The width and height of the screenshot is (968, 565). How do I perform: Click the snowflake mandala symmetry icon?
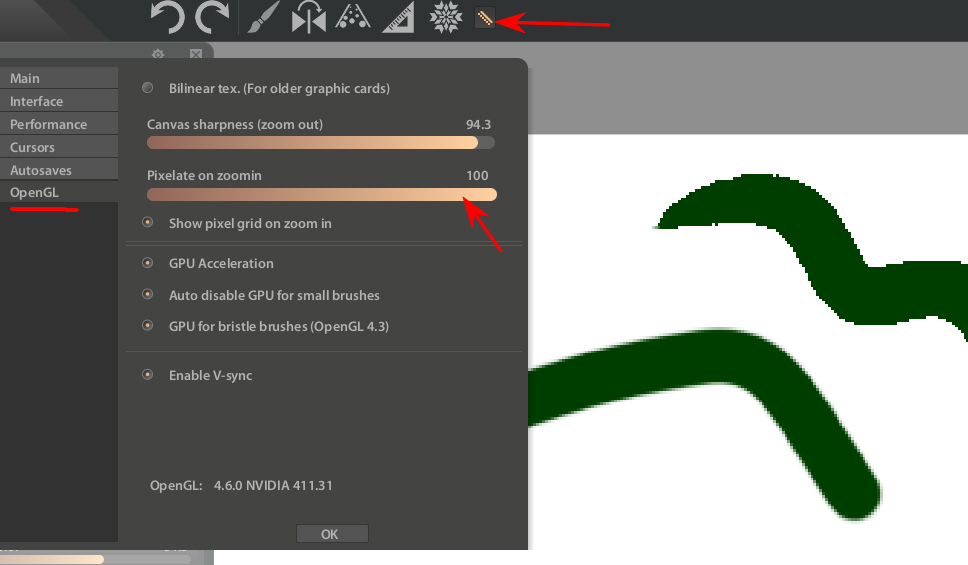coord(444,17)
